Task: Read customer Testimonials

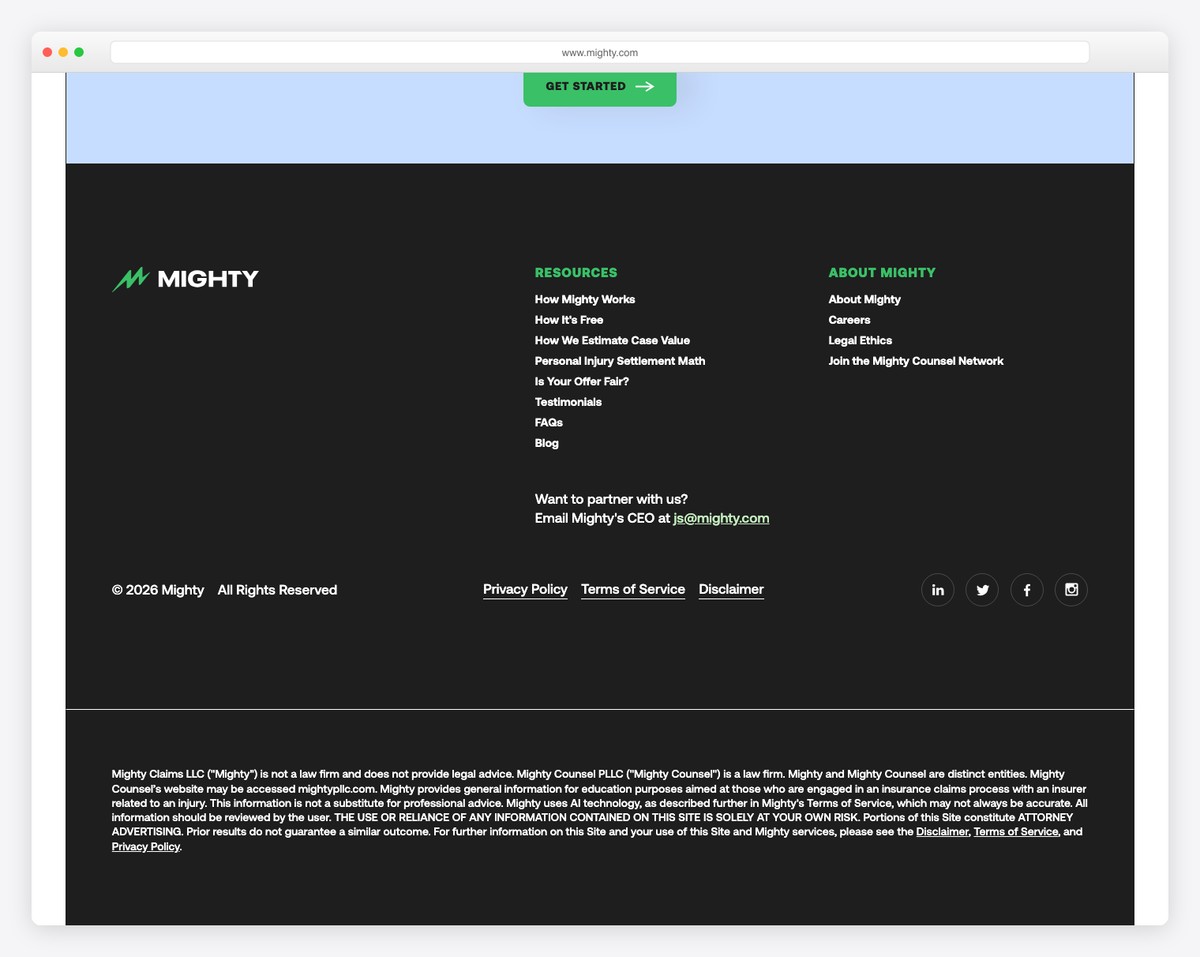Action: click(x=568, y=402)
